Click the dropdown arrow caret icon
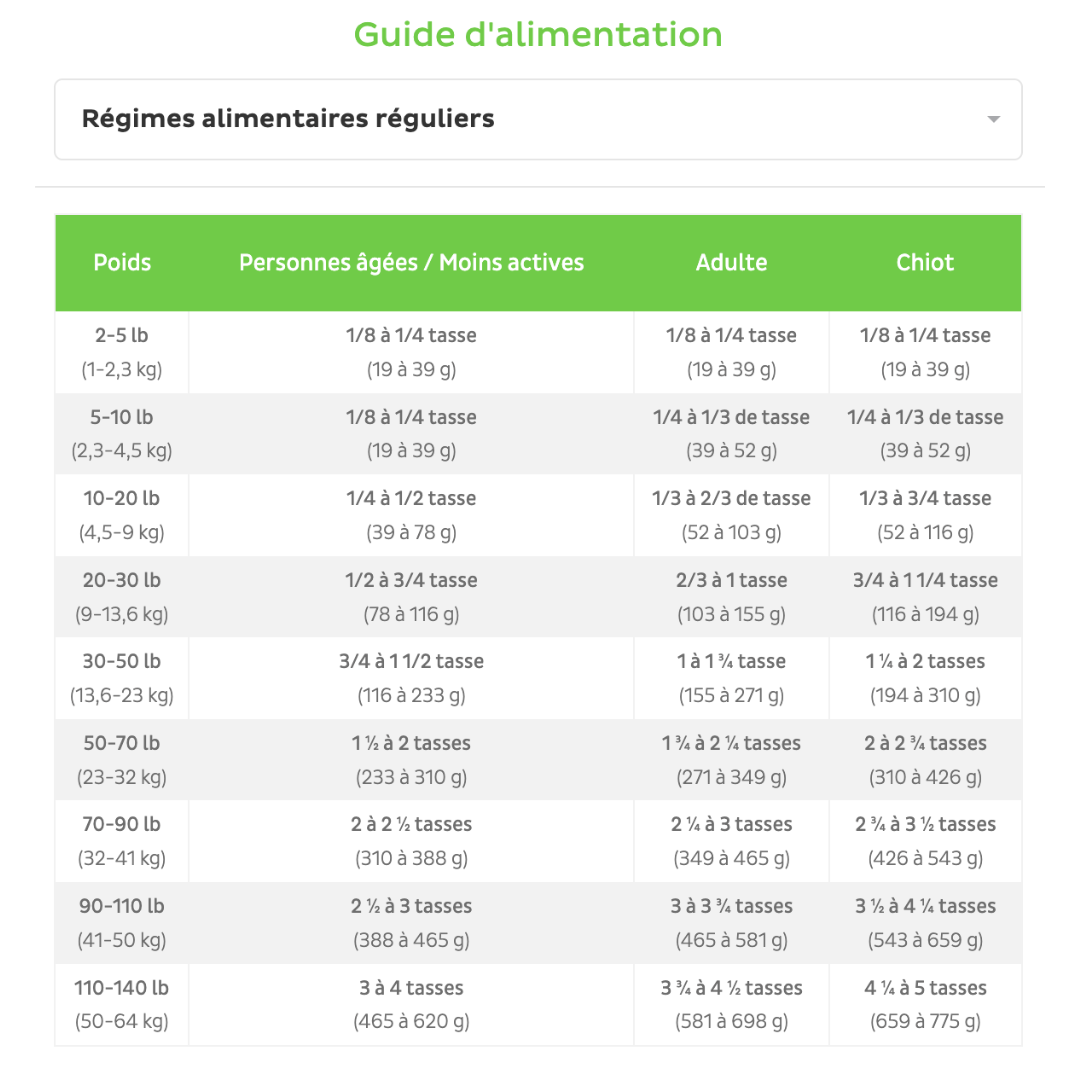1080x1080 pixels. (x=993, y=119)
